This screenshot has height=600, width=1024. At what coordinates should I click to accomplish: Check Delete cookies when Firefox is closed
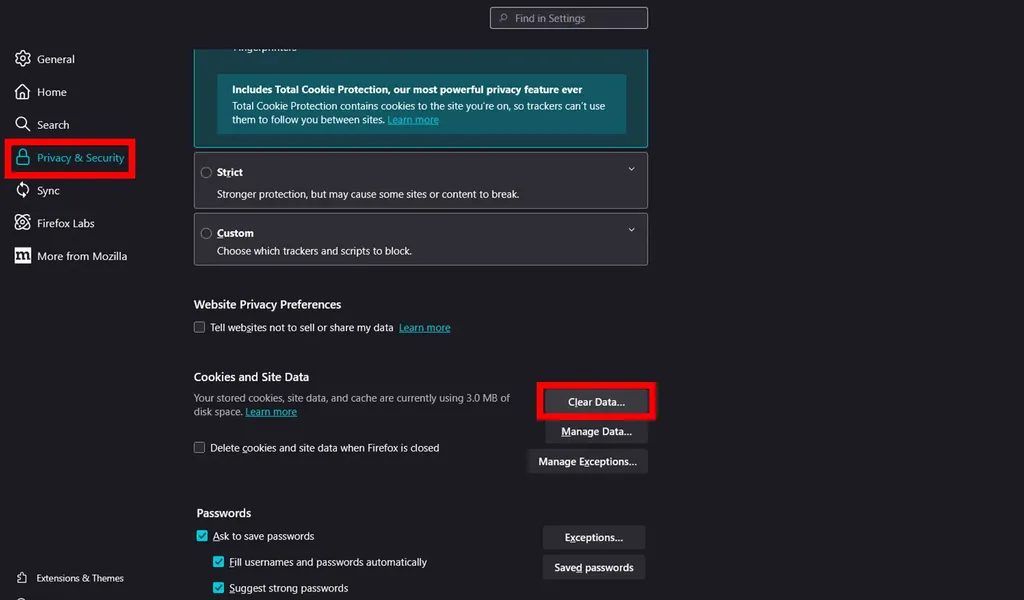click(x=200, y=448)
